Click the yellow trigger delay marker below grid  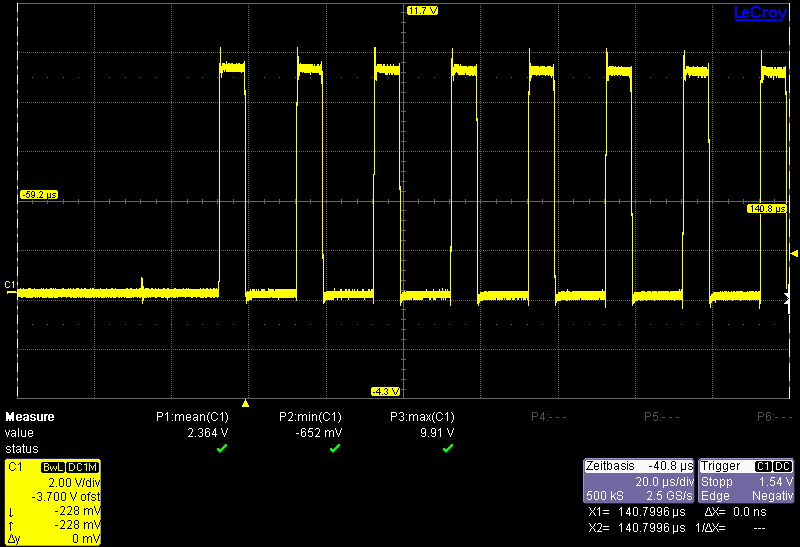coord(246,401)
